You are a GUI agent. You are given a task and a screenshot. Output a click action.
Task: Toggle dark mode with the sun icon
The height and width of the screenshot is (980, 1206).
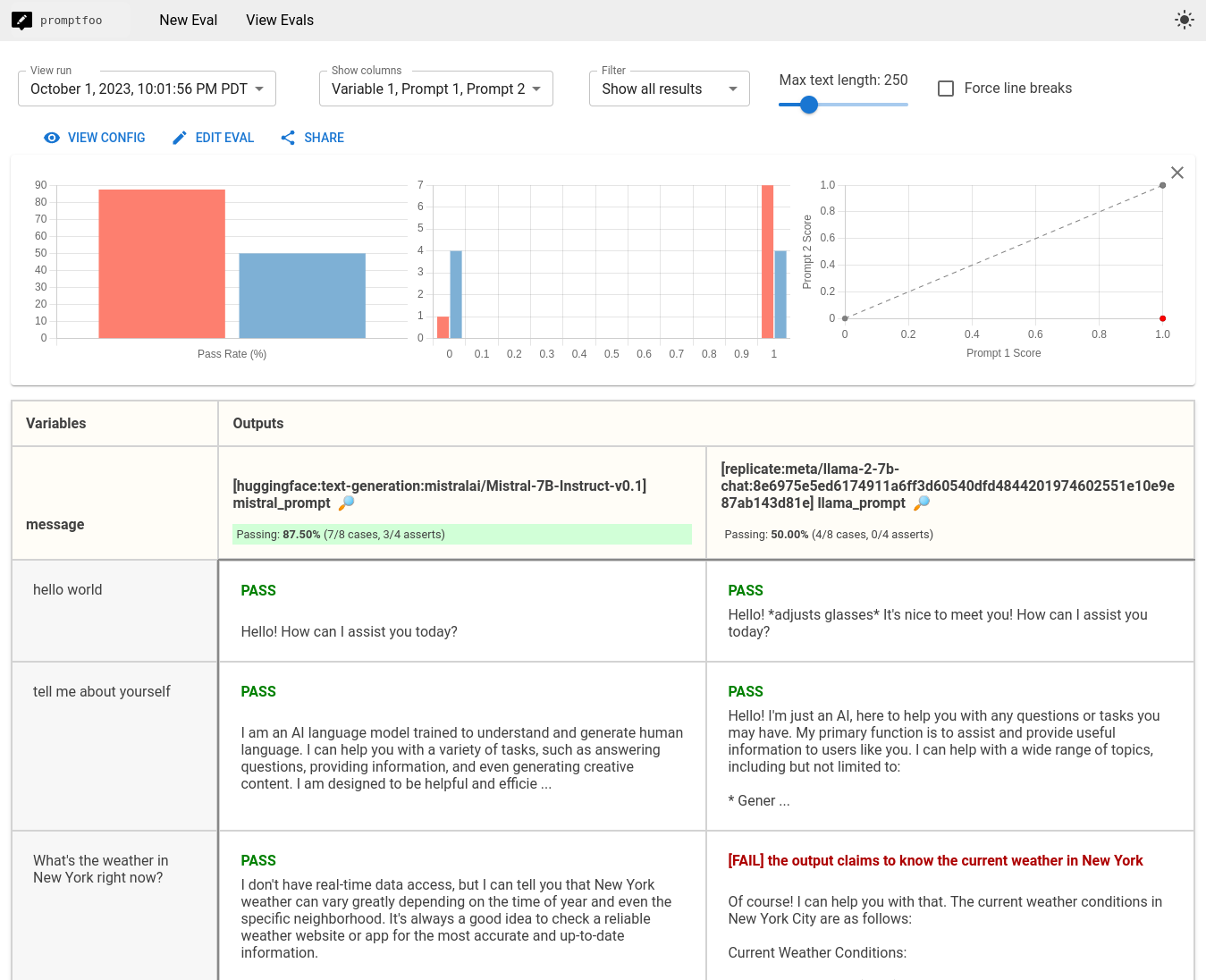1184,20
